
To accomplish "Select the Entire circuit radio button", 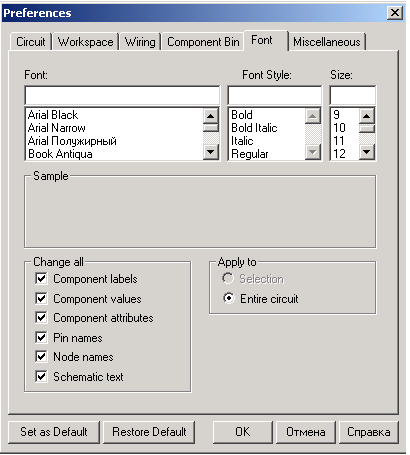I will [228, 298].
